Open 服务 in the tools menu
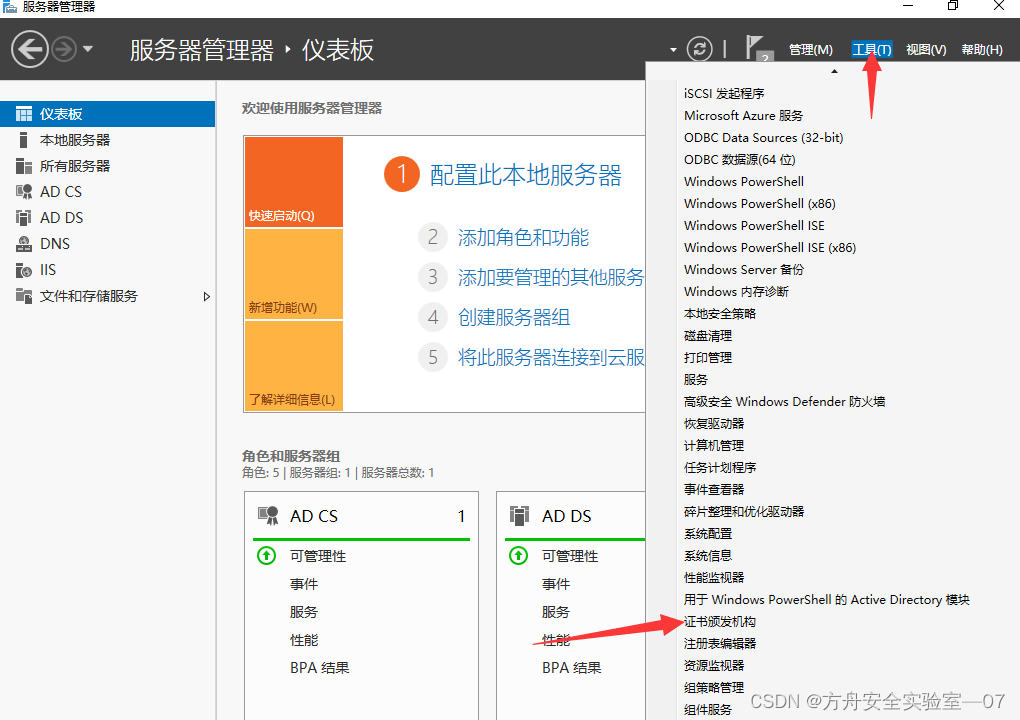 coord(695,380)
